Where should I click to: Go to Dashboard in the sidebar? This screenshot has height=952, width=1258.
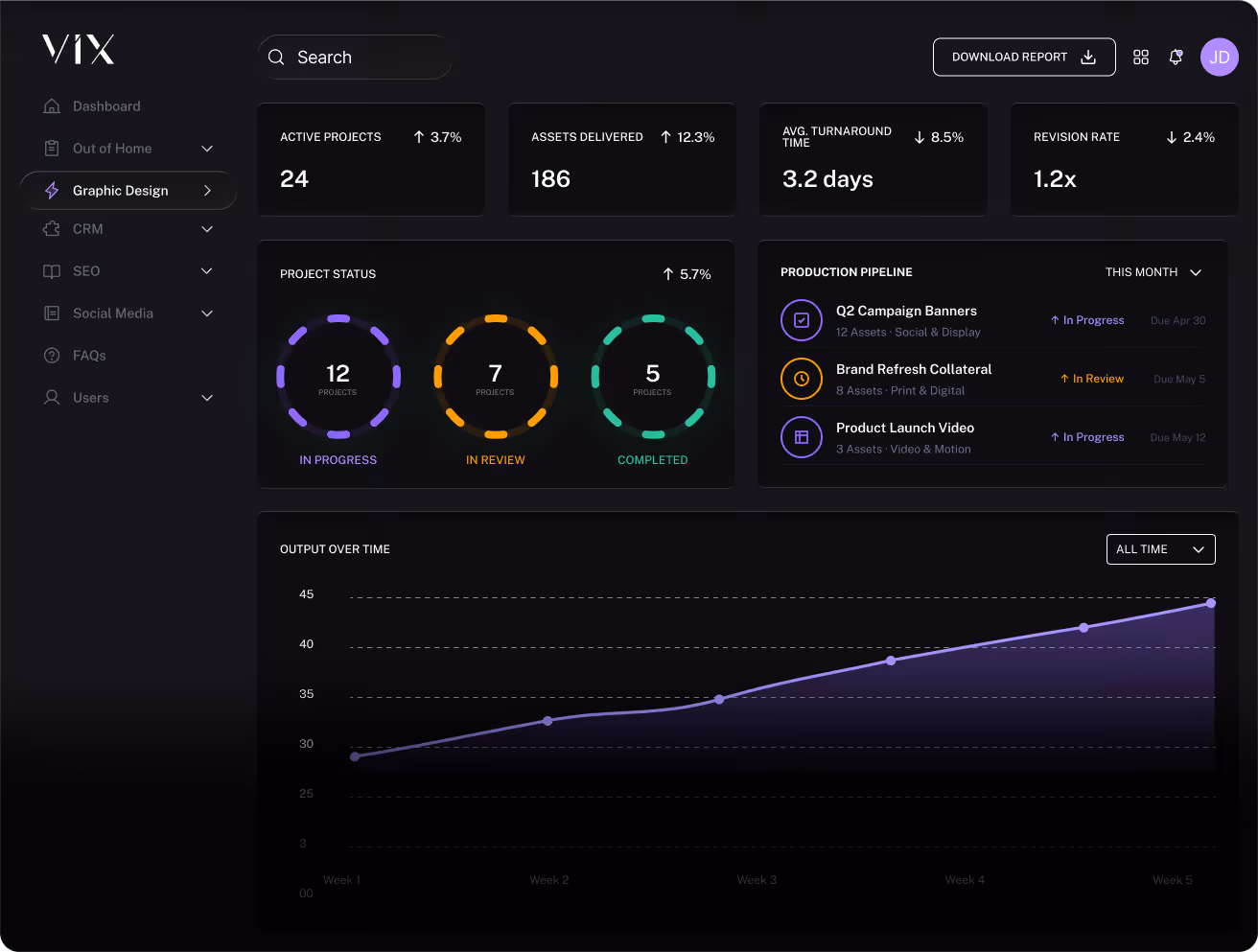tap(106, 106)
